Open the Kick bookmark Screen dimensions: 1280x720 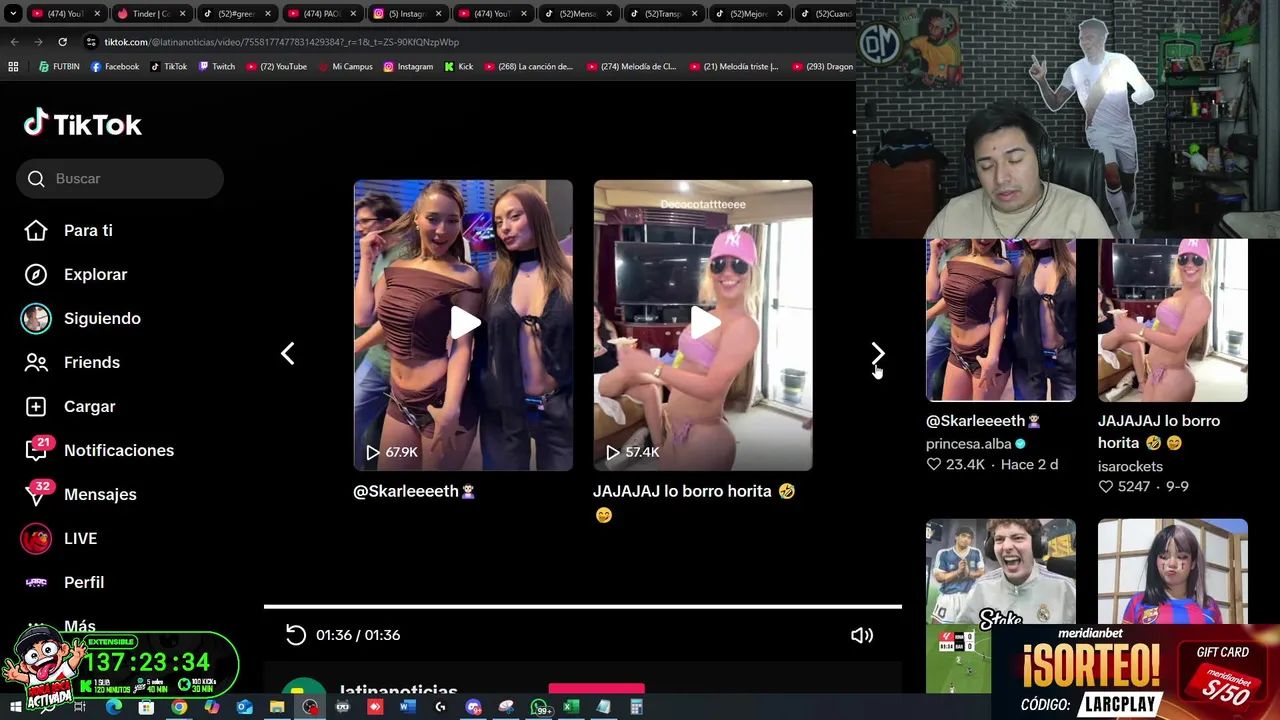click(x=459, y=67)
